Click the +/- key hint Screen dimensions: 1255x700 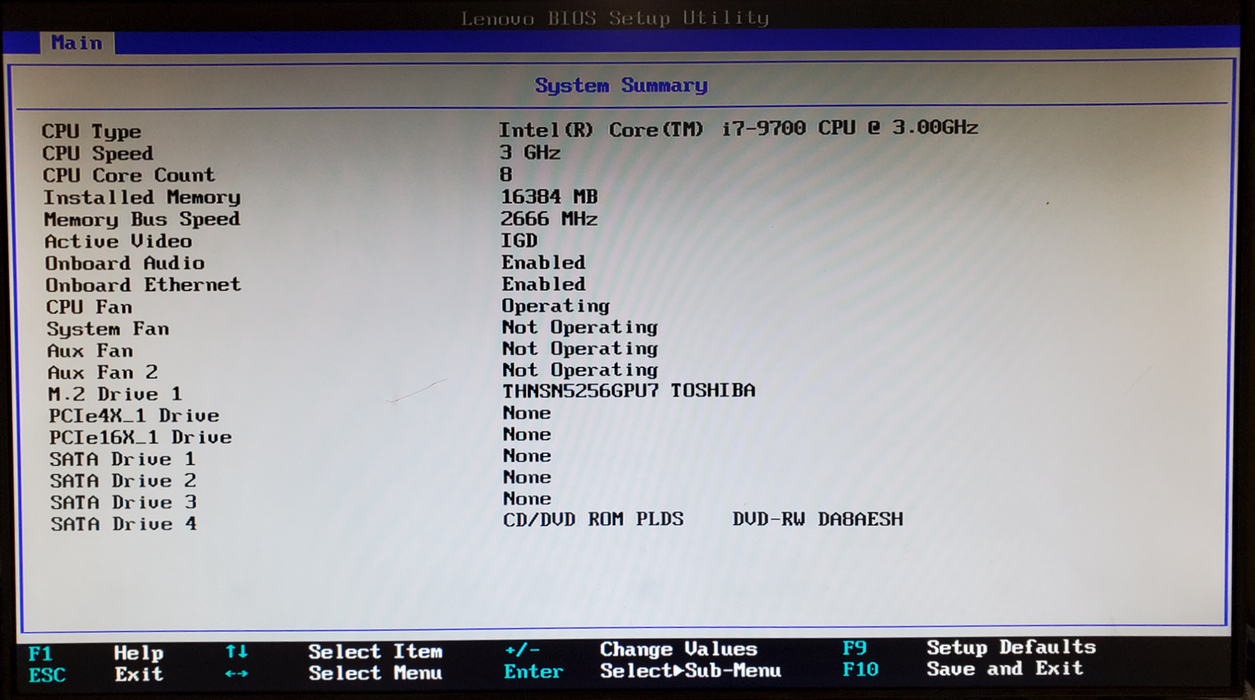522,651
